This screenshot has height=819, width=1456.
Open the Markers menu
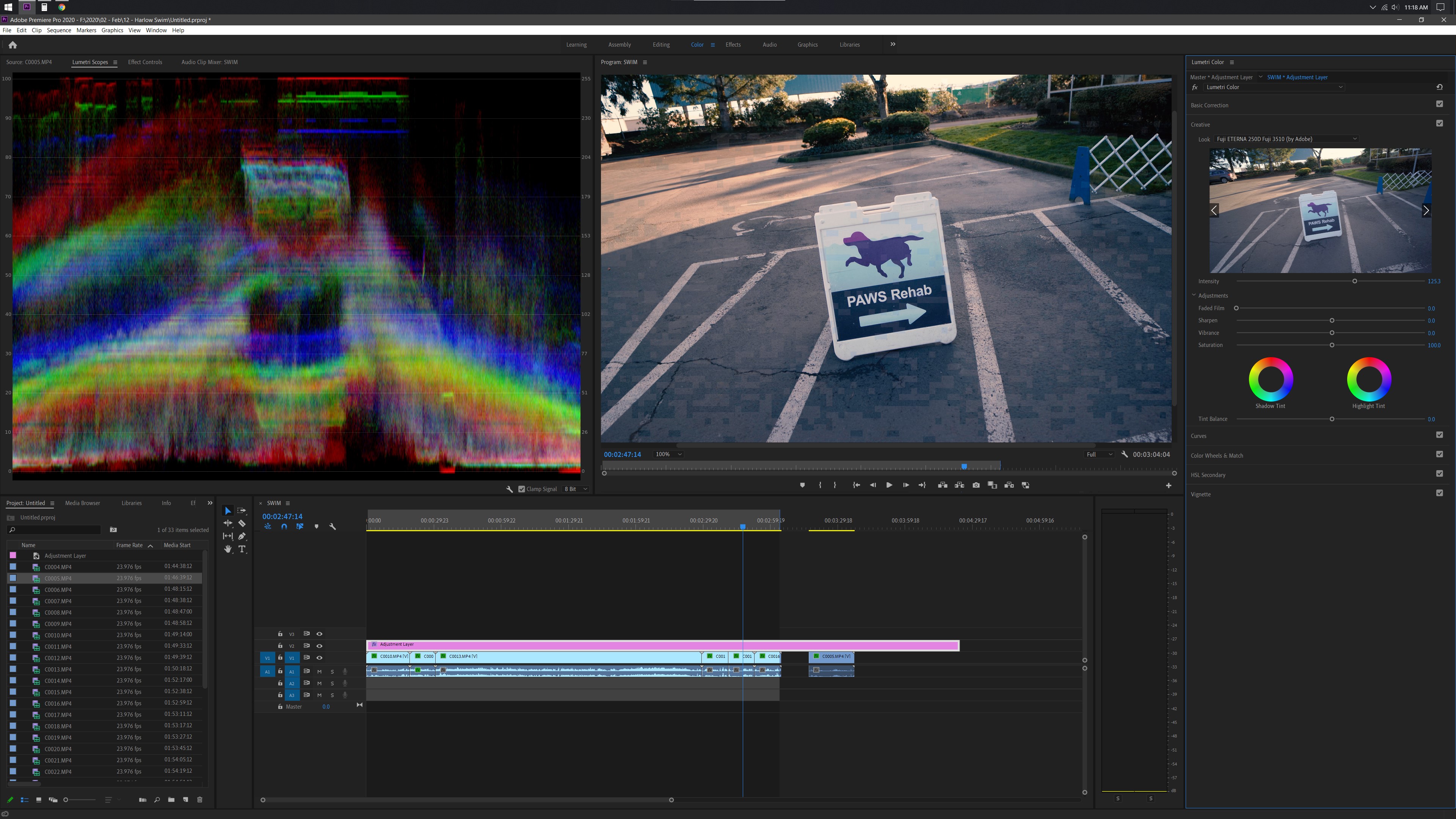(86, 30)
